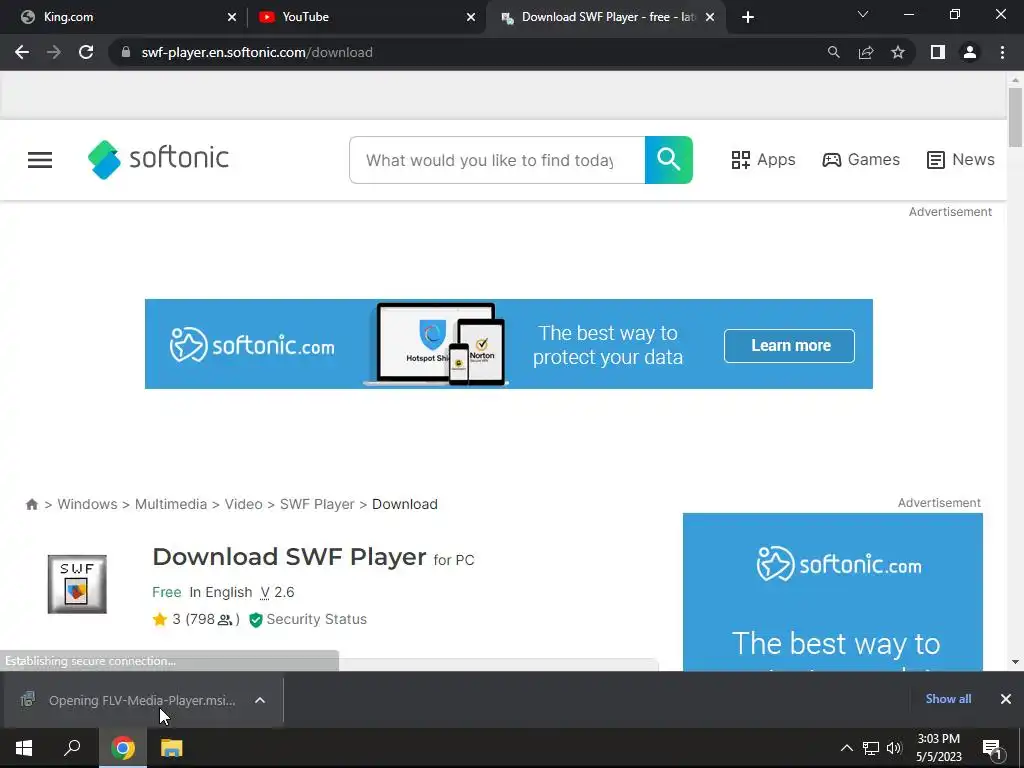Close the YouTube tab
Image resolution: width=1024 pixels, height=768 pixels.
point(471,17)
